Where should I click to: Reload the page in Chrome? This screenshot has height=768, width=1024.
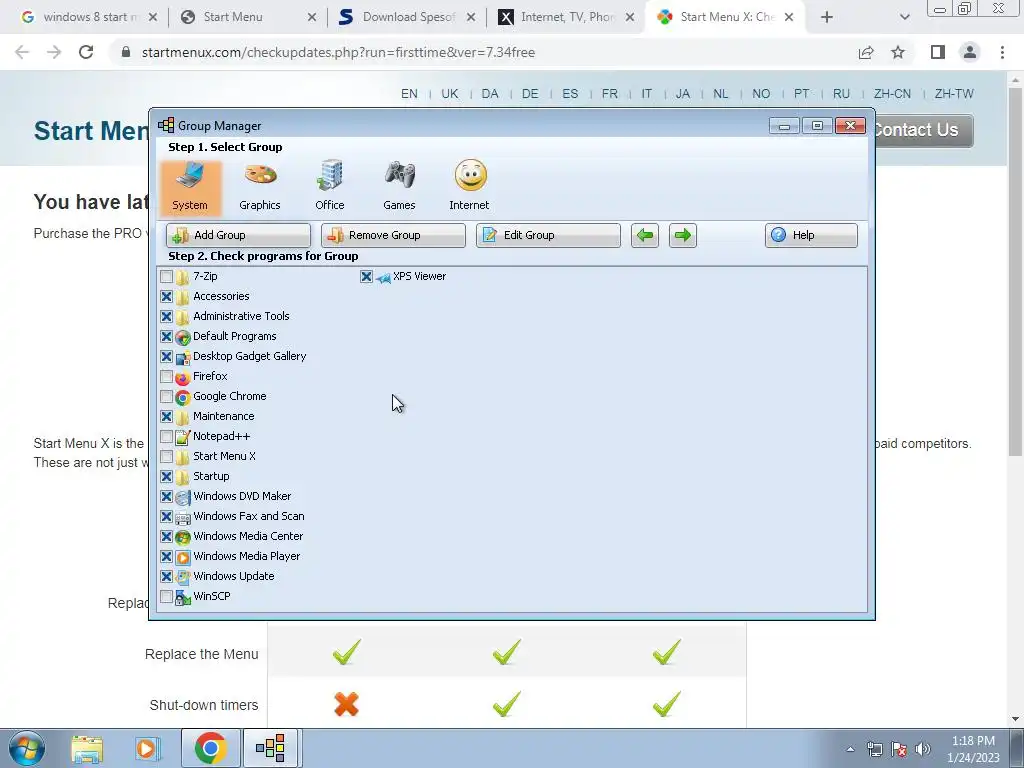pyautogui.click(x=86, y=52)
